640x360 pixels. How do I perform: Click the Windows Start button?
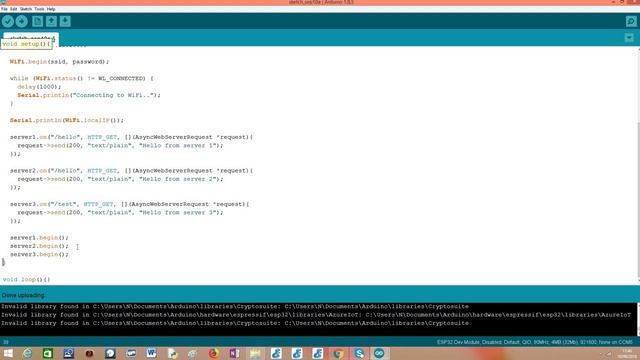point(8,353)
